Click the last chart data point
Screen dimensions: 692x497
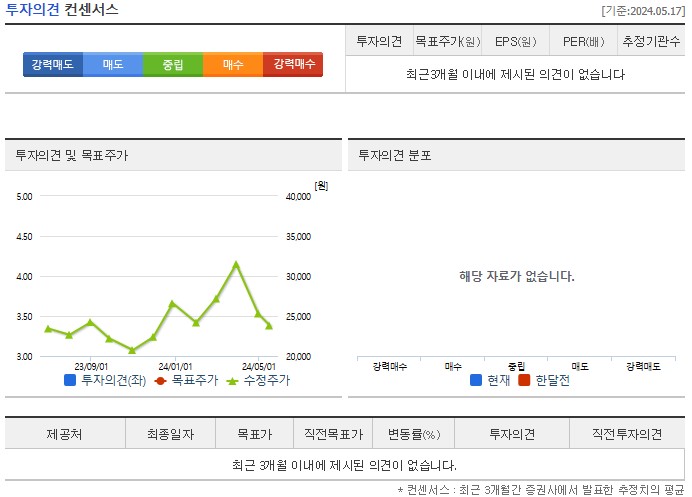pos(269,326)
